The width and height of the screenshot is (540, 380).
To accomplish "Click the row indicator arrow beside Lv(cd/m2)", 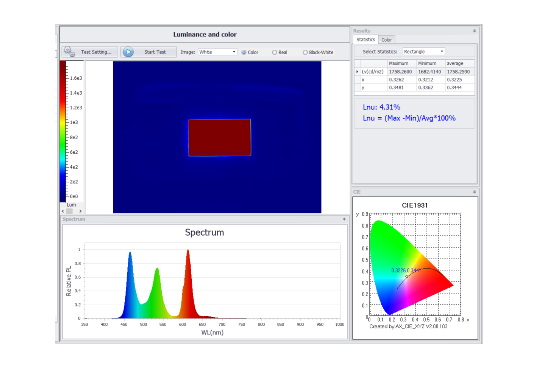I will coord(357,72).
